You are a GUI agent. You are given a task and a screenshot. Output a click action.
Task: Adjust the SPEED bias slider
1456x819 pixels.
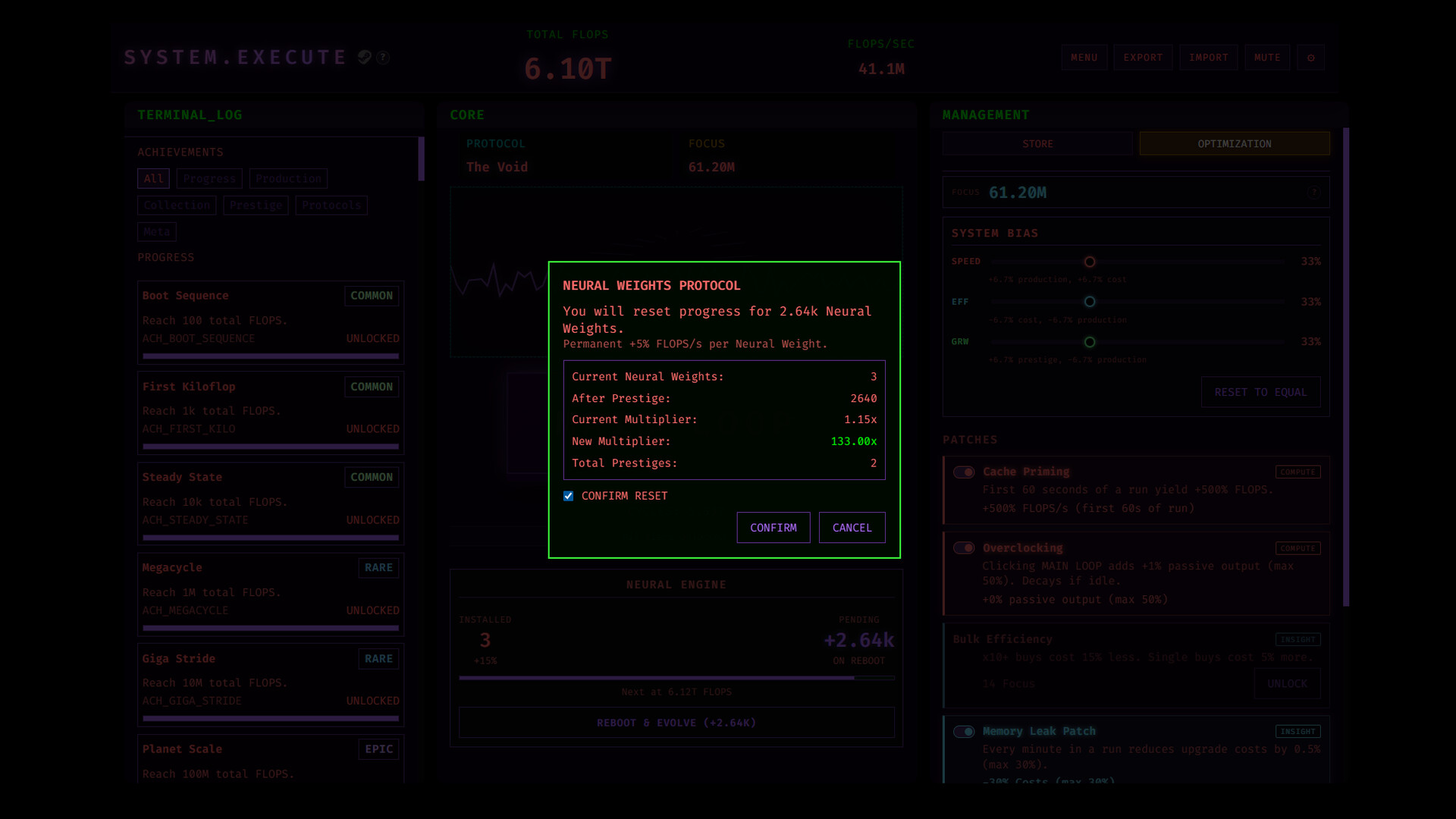pyautogui.click(x=1090, y=262)
